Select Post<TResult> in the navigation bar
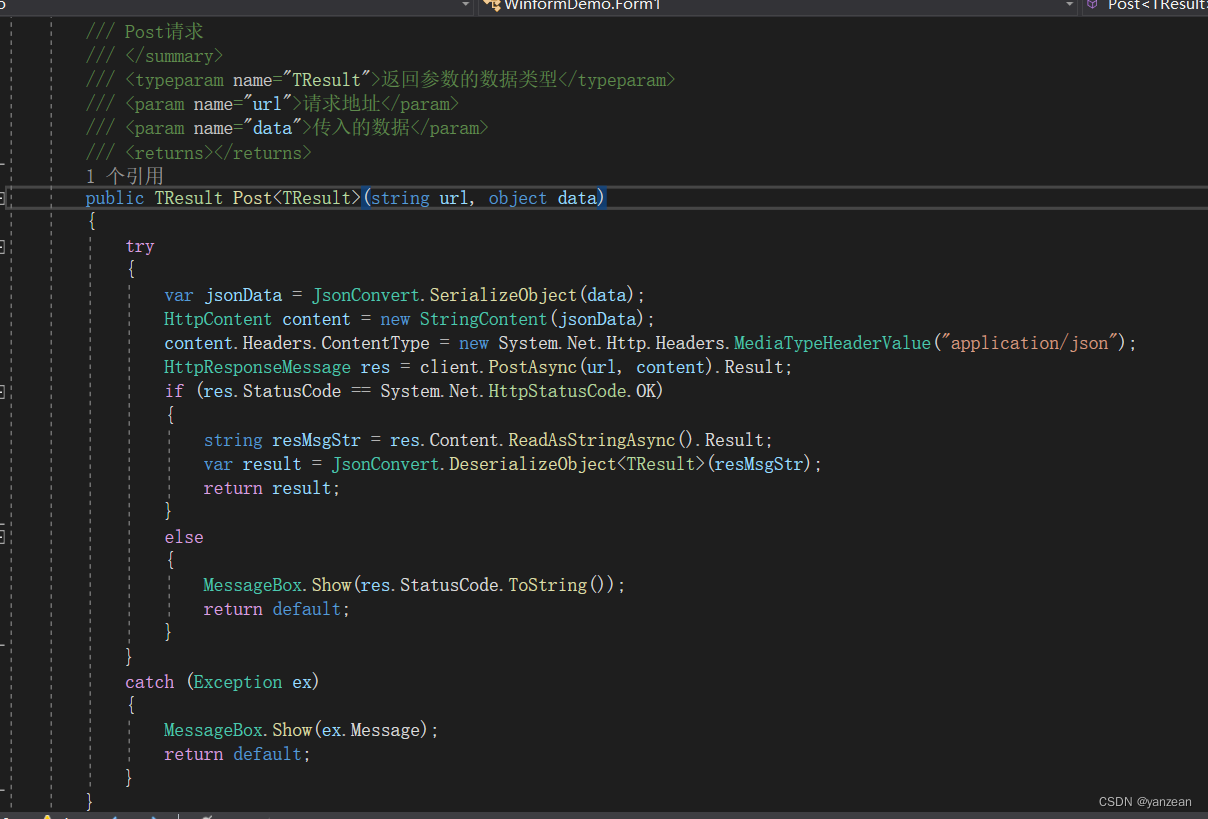The width and height of the screenshot is (1208, 819). point(1155,5)
